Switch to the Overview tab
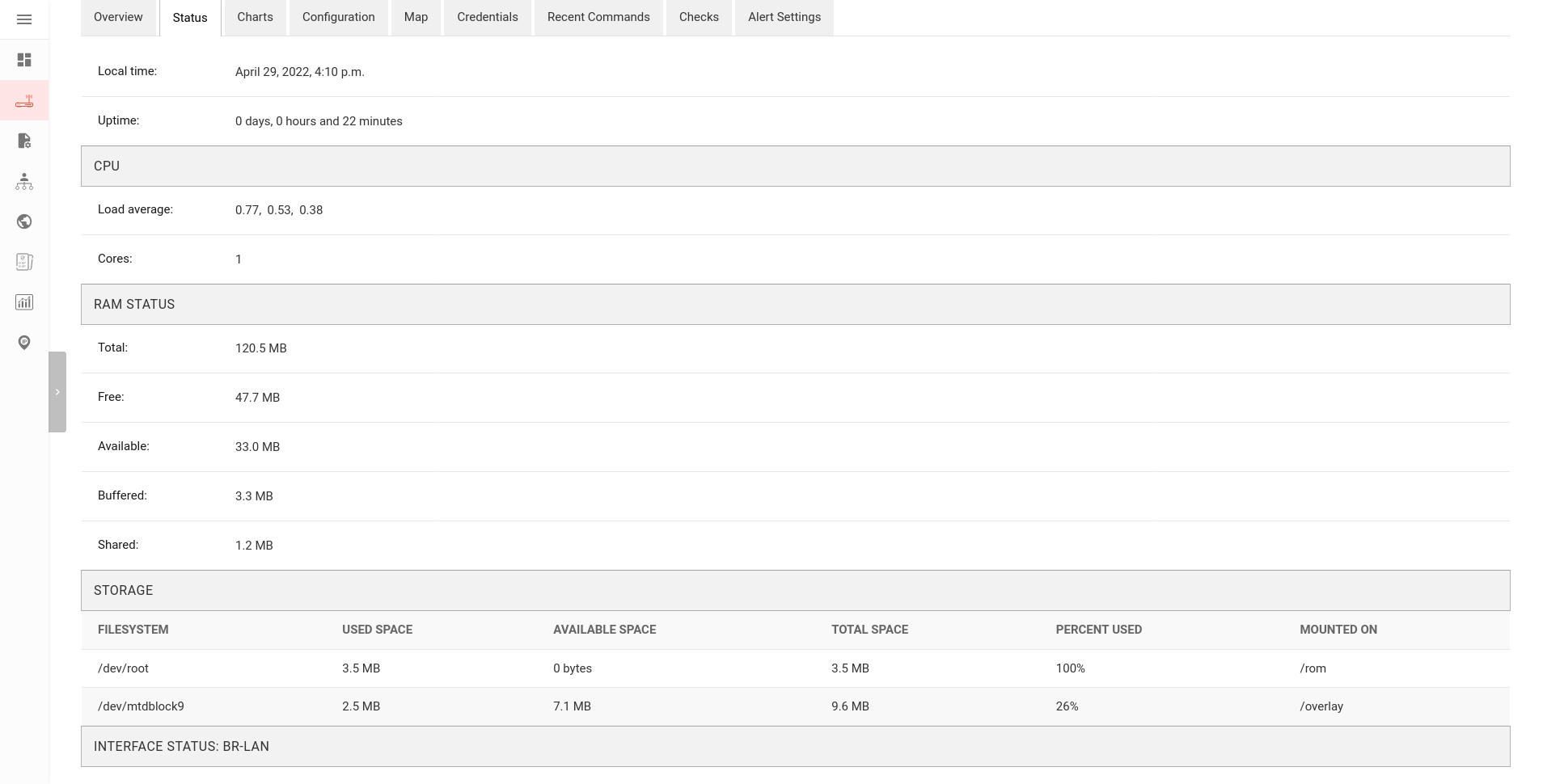 click(x=117, y=17)
